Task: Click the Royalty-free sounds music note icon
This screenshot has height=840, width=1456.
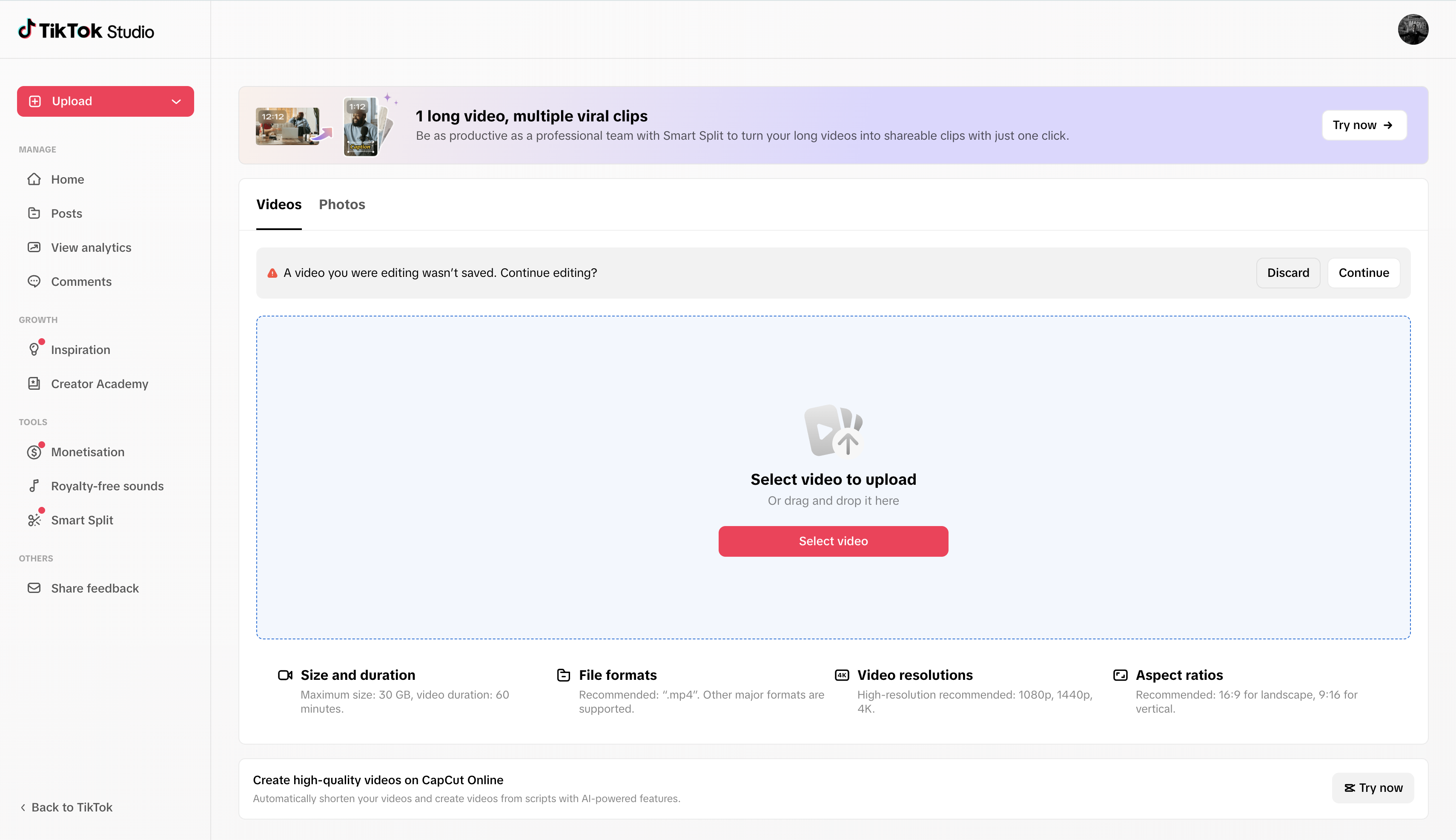Action: (34, 486)
